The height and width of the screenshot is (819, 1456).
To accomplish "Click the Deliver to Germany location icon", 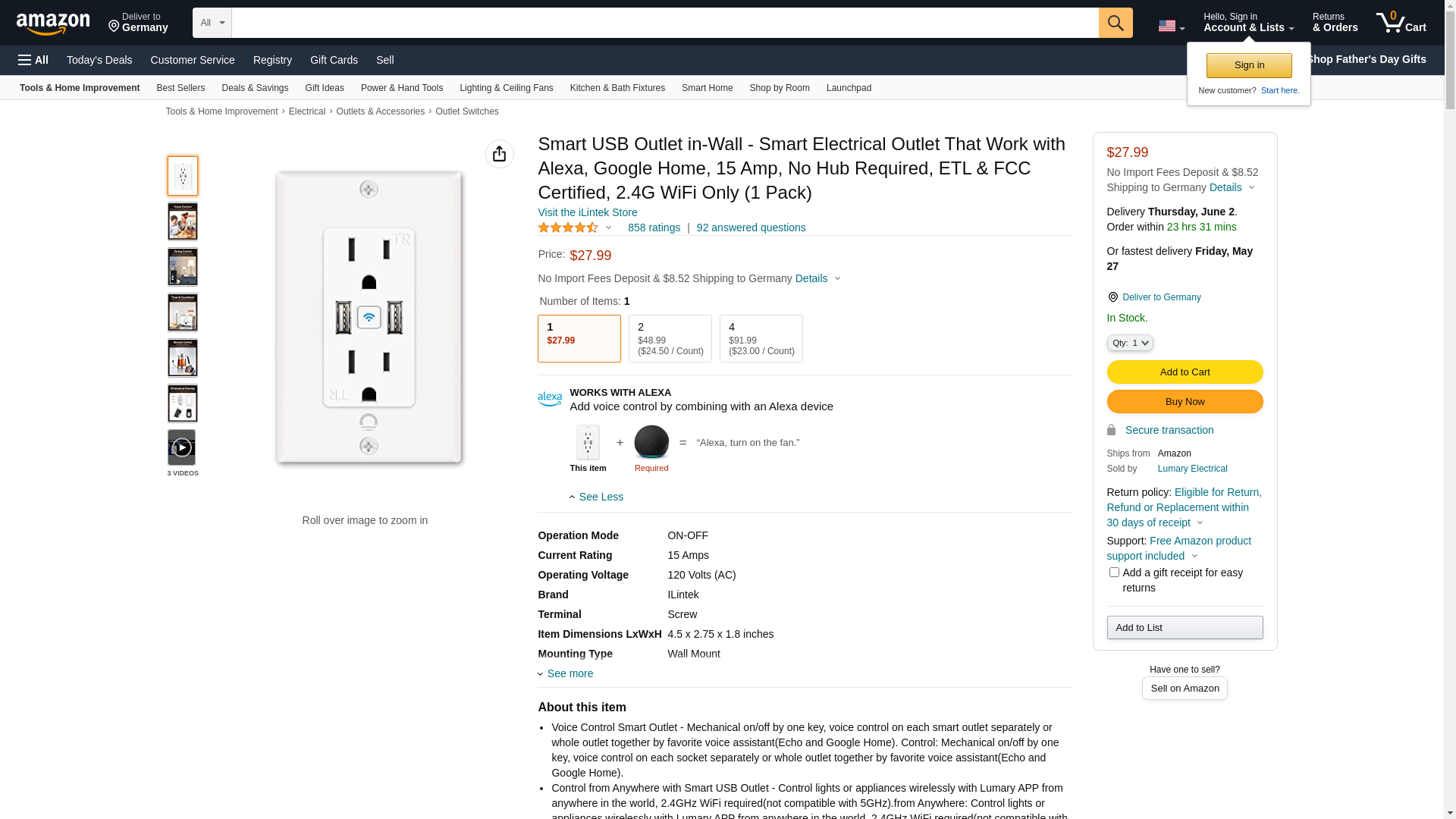I will [x=1112, y=297].
